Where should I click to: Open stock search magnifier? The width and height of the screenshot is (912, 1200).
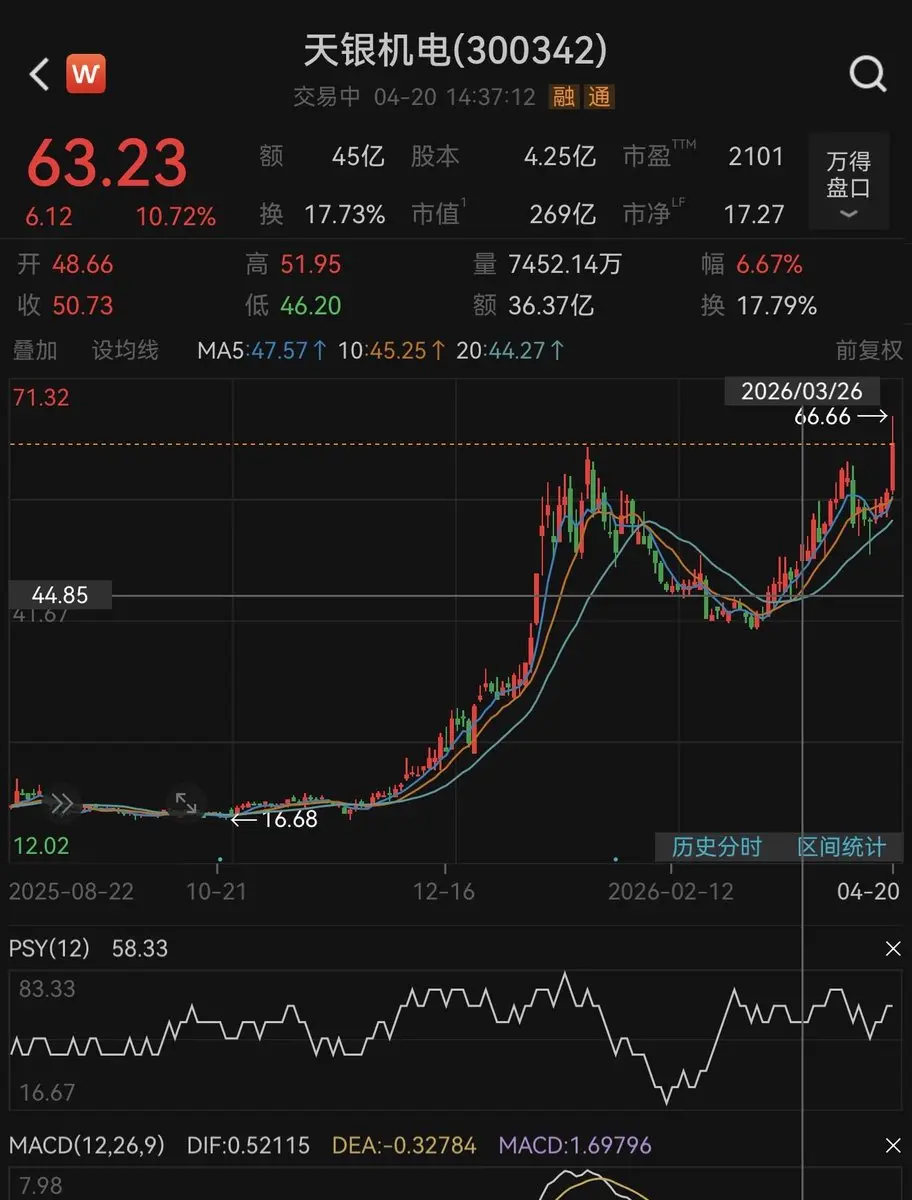(867, 74)
